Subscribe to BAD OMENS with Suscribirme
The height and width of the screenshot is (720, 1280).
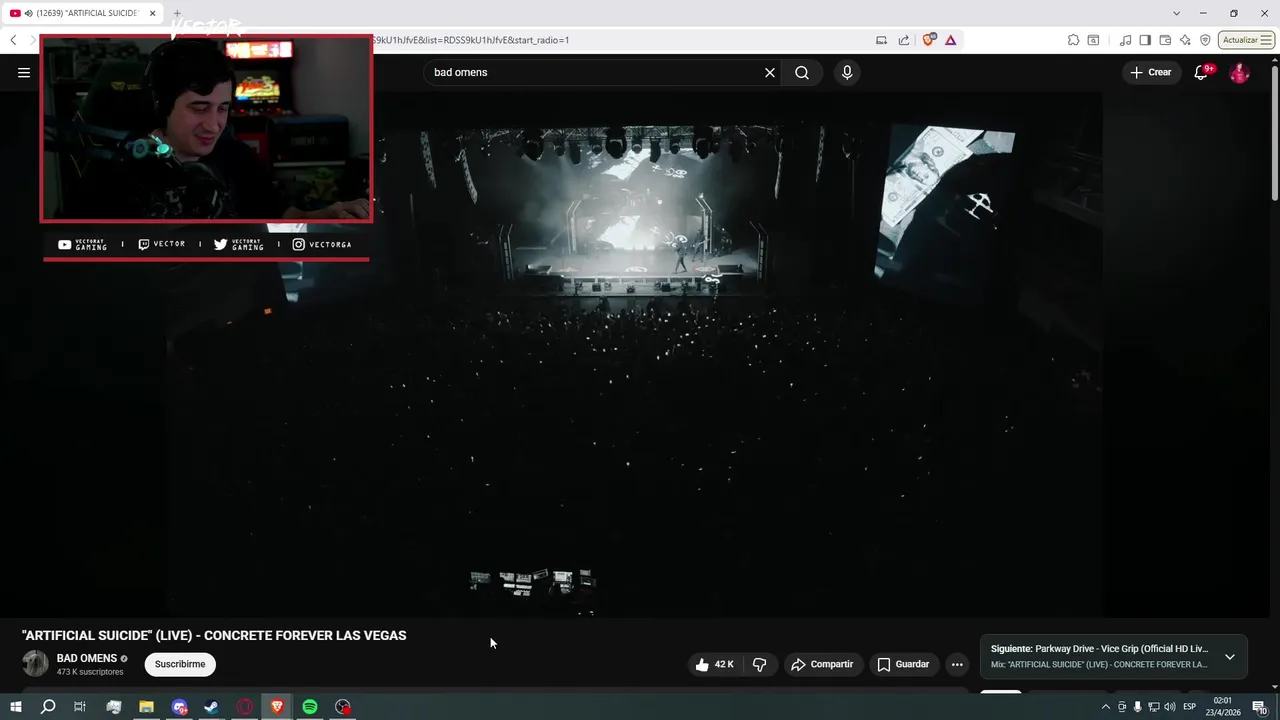pyautogui.click(x=180, y=664)
